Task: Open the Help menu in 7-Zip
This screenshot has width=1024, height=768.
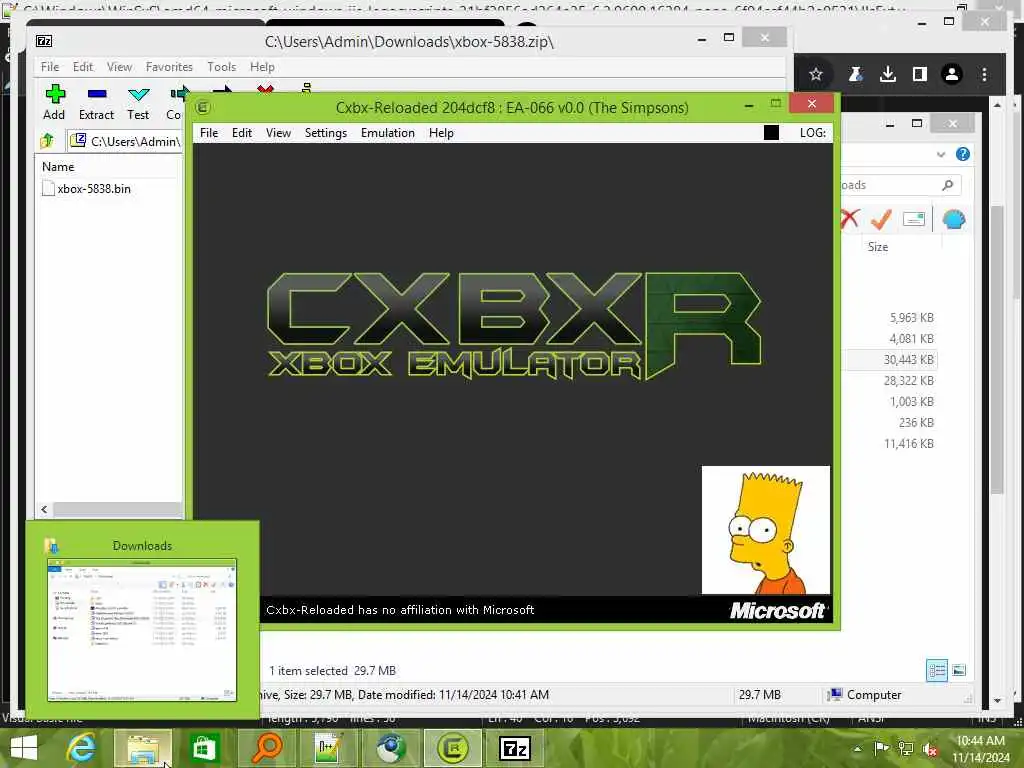Action: (262, 67)
